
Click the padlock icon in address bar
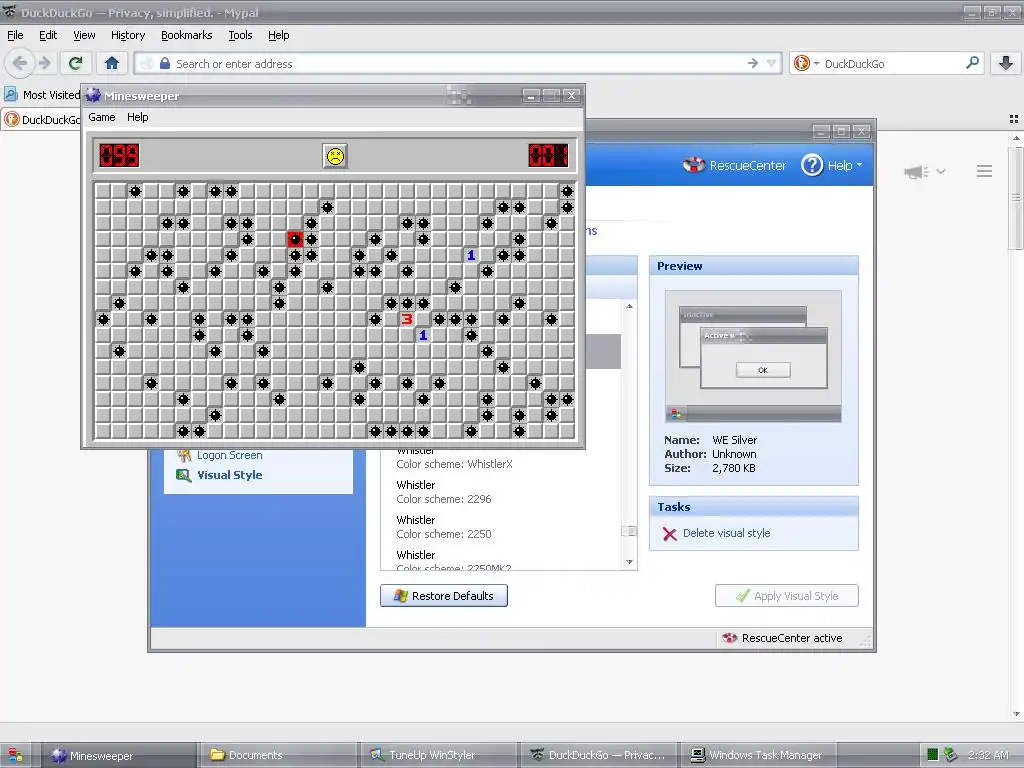tap(165, 63)
